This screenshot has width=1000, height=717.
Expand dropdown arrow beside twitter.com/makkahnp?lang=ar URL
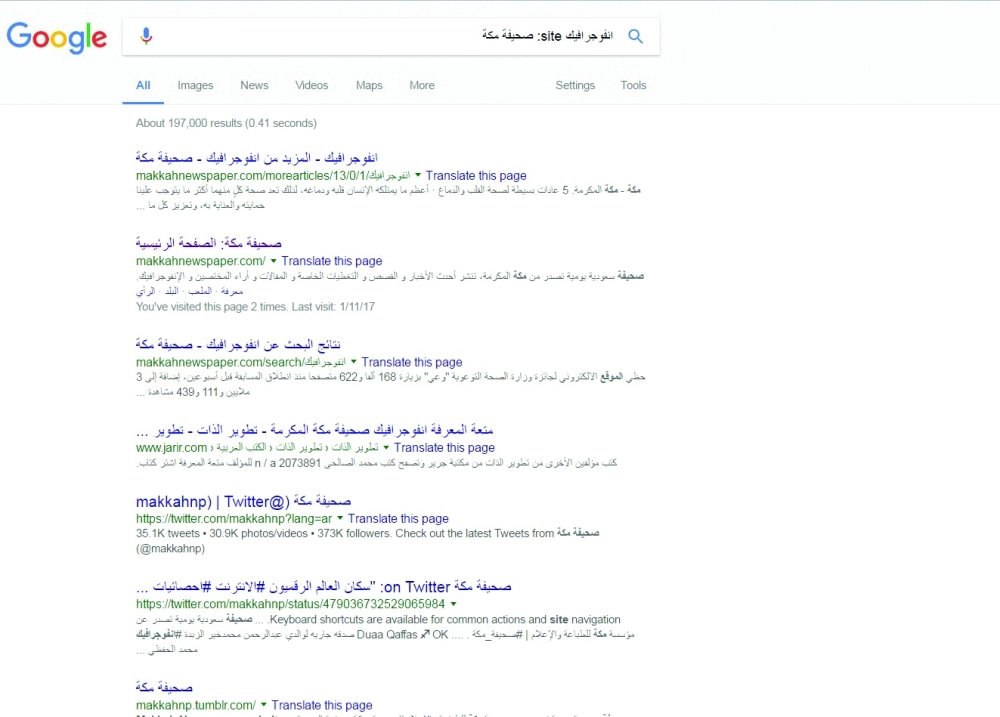pos(340,519)
